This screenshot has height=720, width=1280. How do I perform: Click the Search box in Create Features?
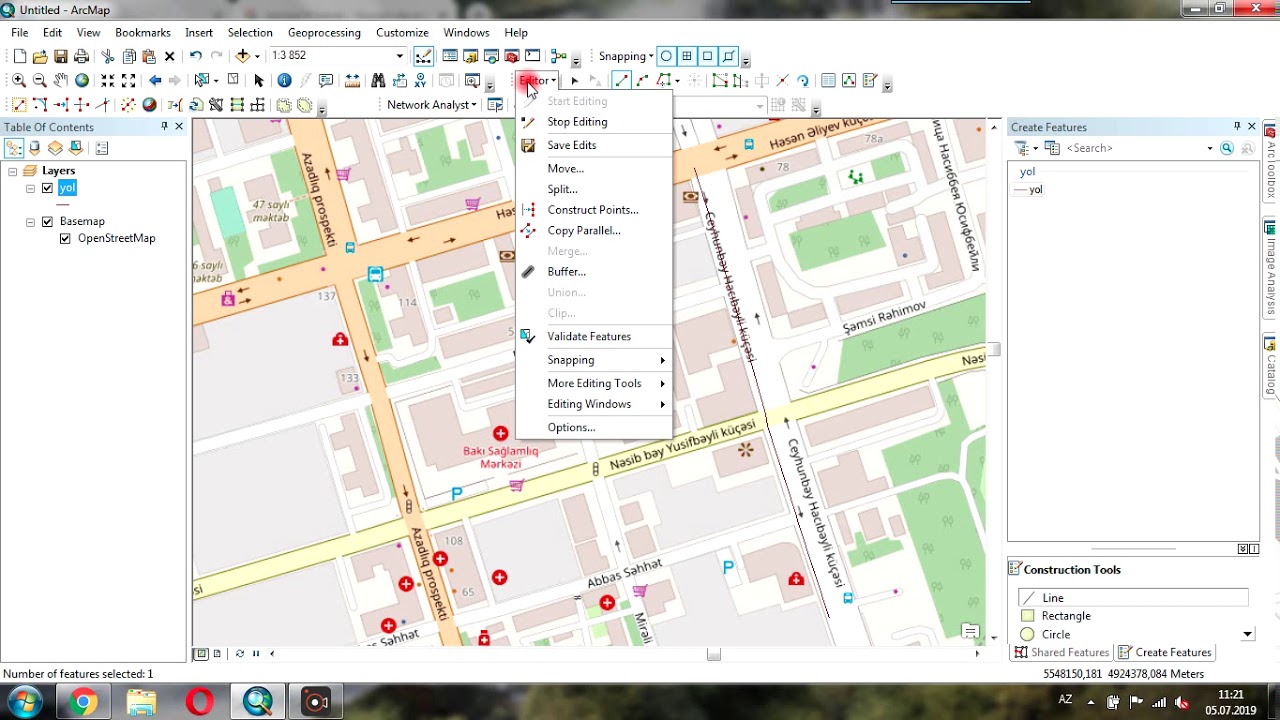[1138, 148]
